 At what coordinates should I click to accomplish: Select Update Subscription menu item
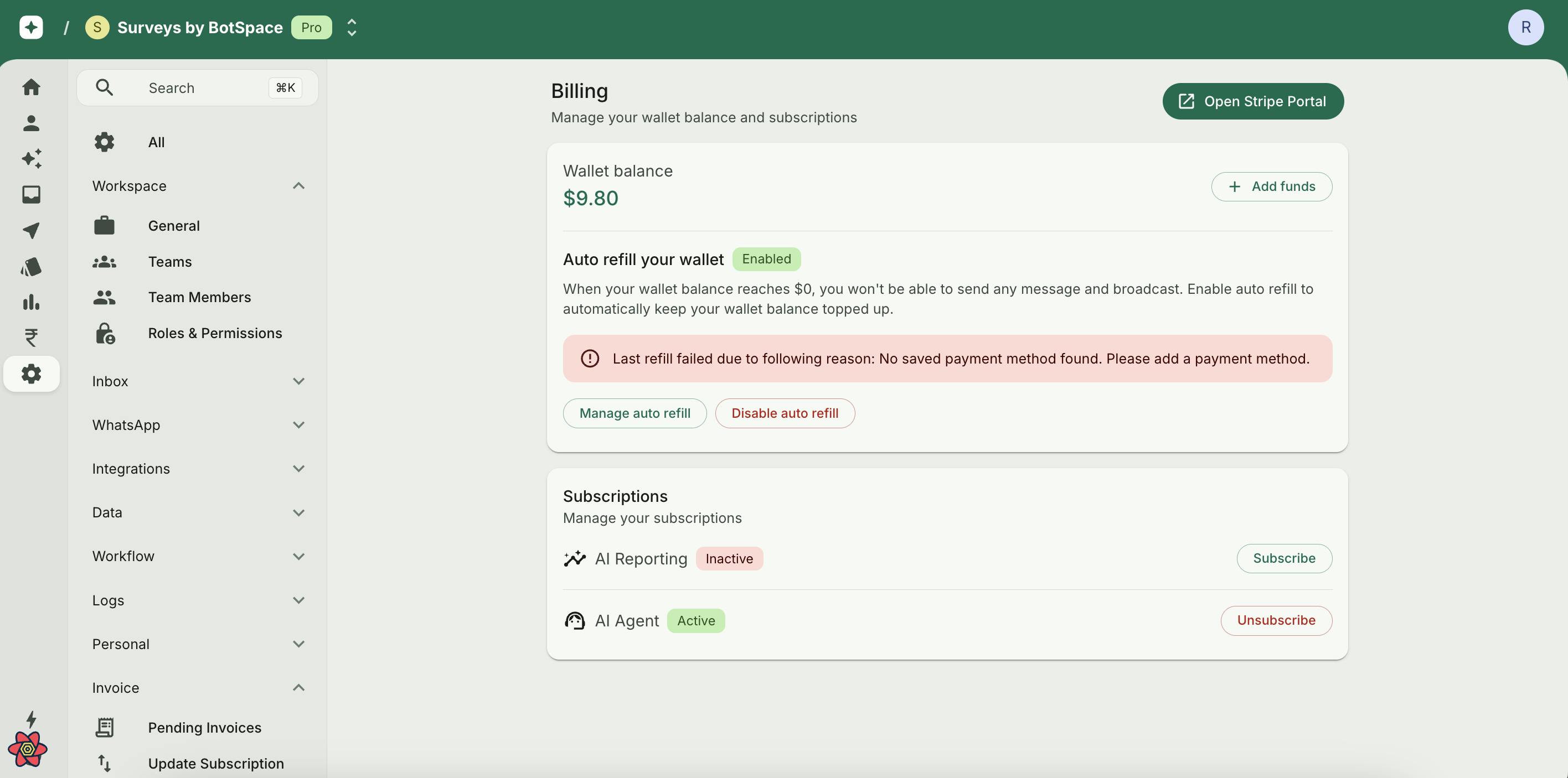tap(216, 763)
